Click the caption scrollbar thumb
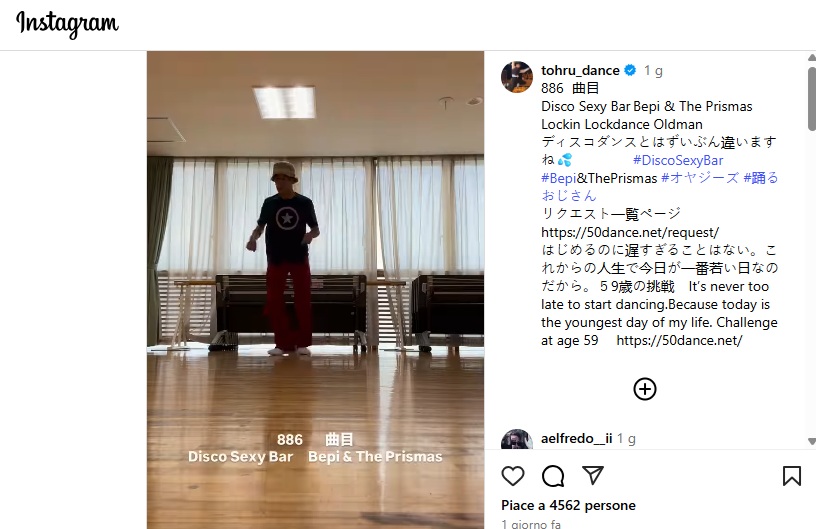 811,98
